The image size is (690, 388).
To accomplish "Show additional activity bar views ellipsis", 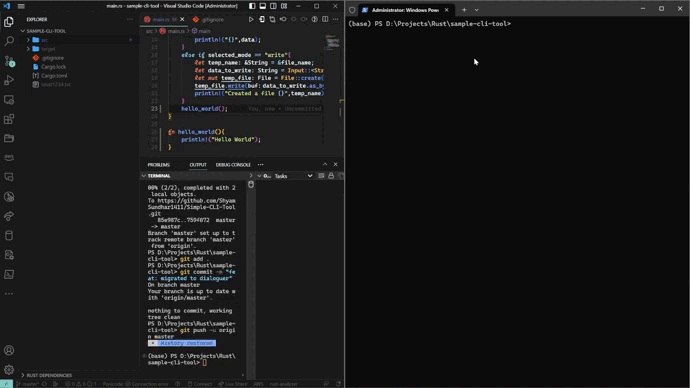I will click(x=9, y=293).
